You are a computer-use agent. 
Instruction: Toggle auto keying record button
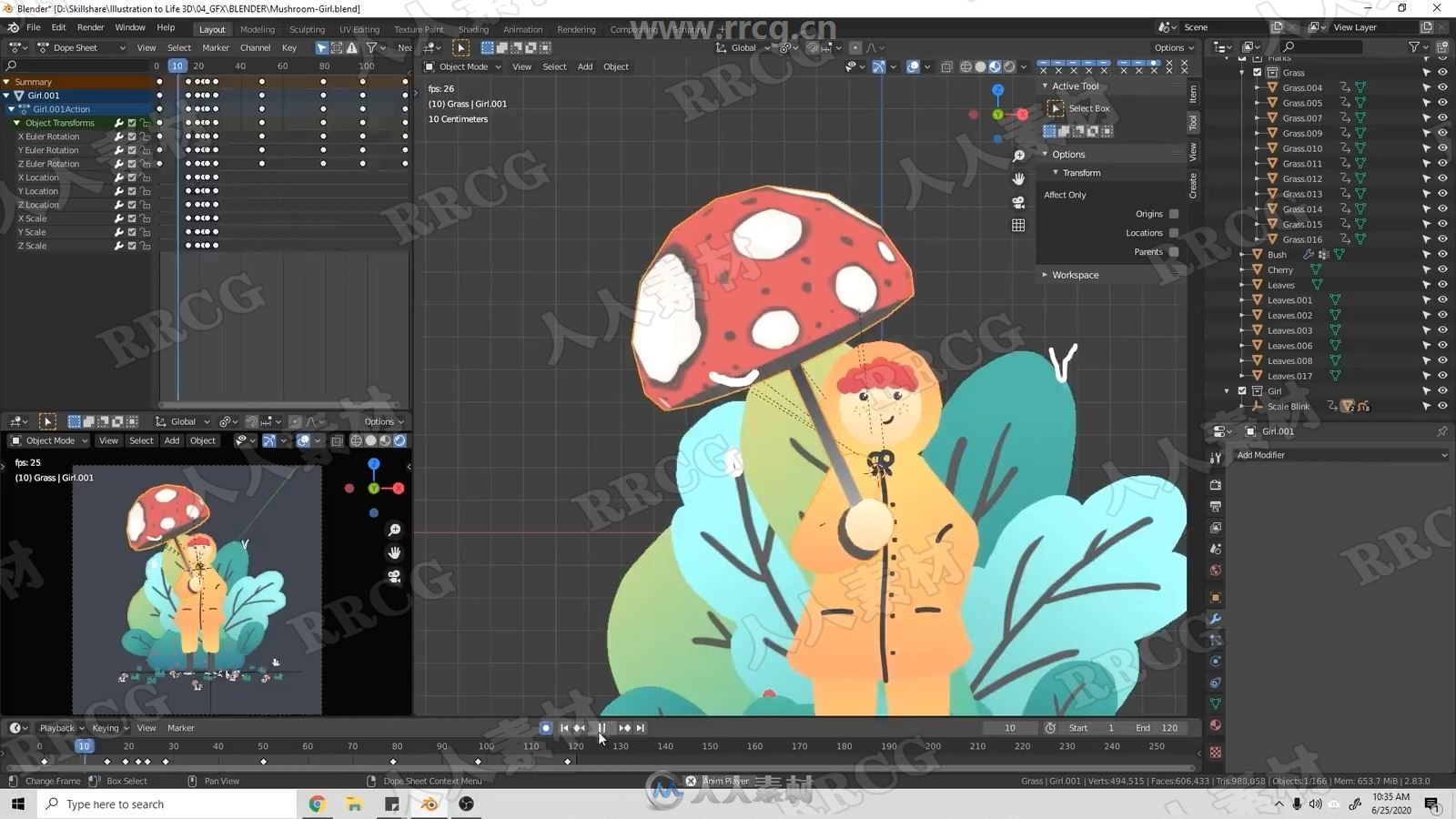click(x=545, y=728)
